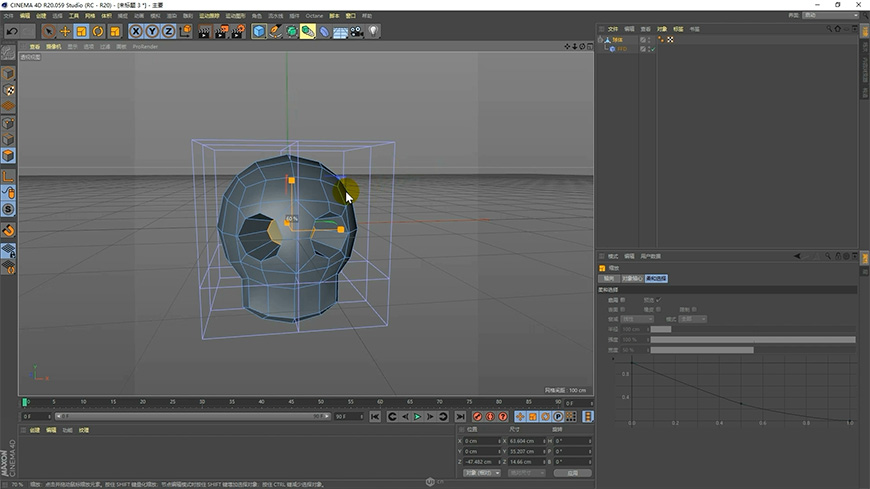Open the Octane menu
The image size is (870, 489).
click(314, 16)
